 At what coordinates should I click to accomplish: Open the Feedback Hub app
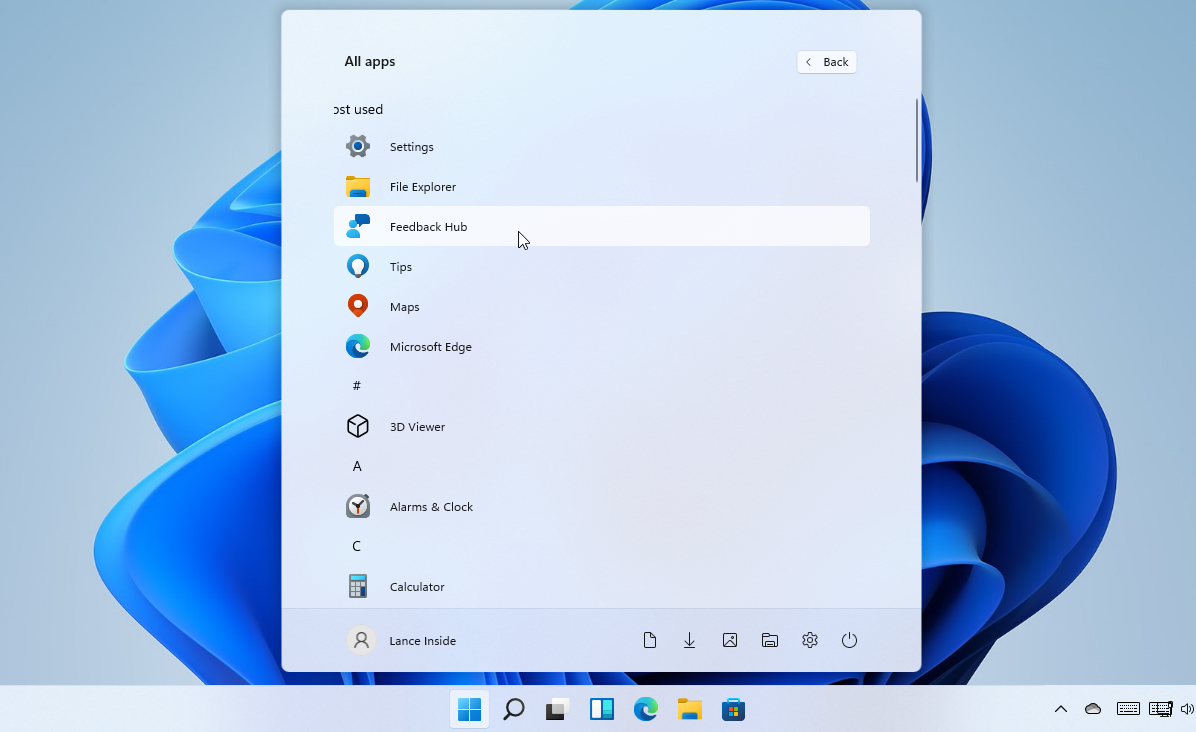(x=601, y=226)
